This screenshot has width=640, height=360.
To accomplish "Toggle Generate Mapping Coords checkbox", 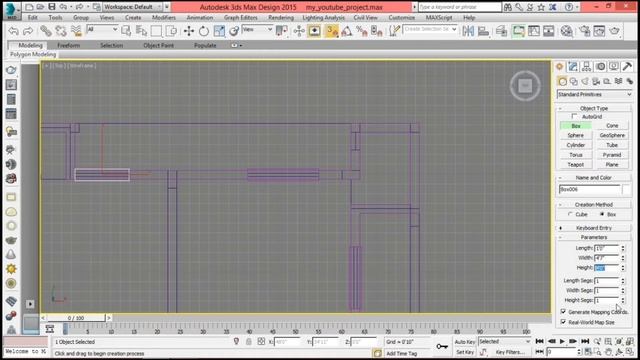I will tap(563, 312).
